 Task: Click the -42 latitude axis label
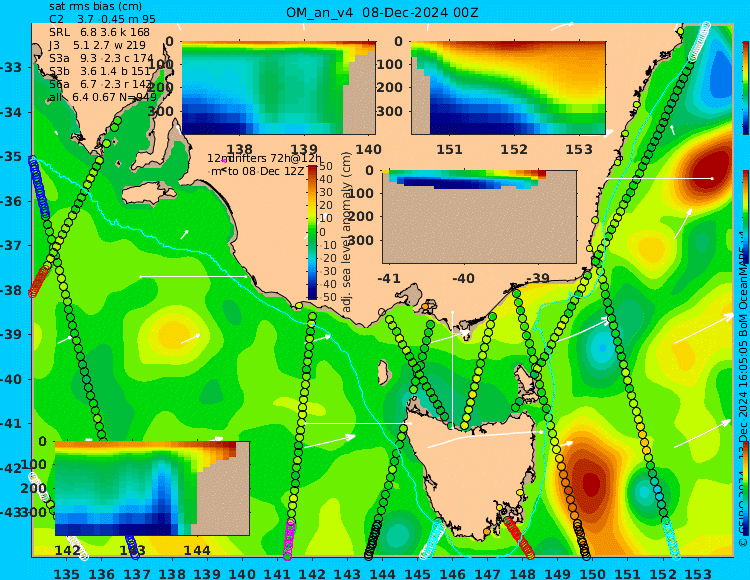[11, 468]
